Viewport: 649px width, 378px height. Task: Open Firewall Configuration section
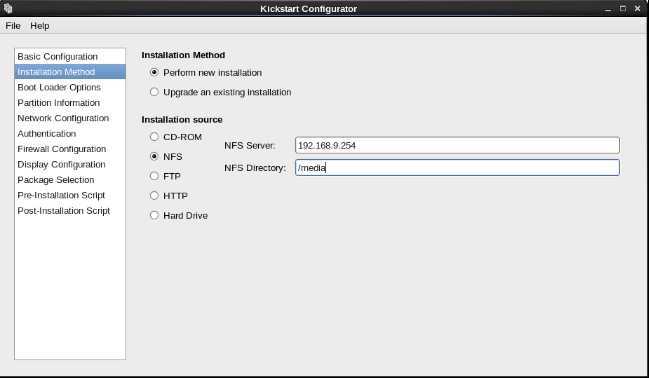(70, 149)
